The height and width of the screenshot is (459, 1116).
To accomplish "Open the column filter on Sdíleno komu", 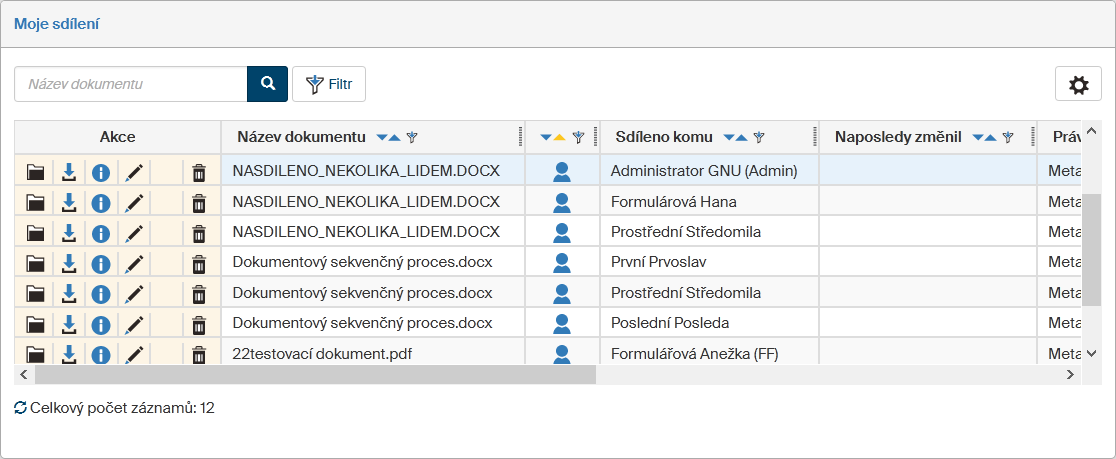I will pos(759,137).
